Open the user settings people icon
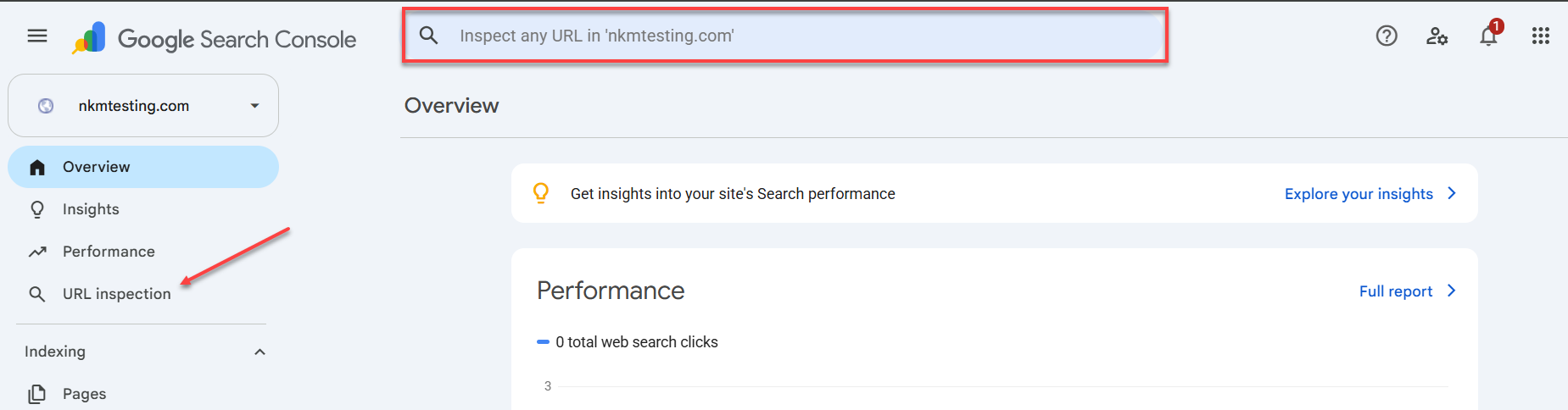 pos(1437,36)
